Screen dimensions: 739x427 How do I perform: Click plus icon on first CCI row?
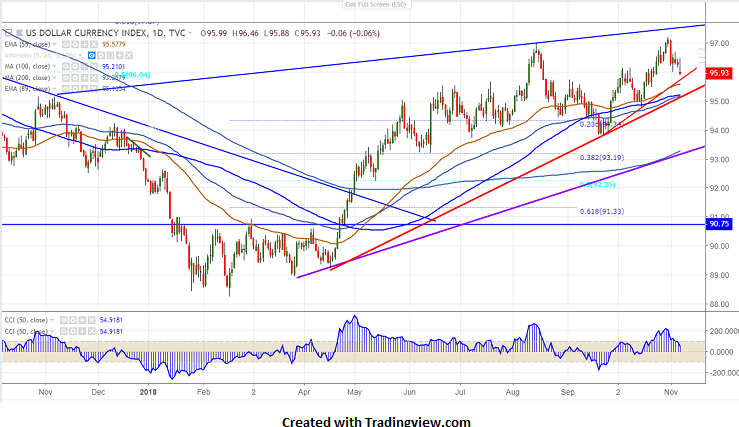click(x=83, y=320)
